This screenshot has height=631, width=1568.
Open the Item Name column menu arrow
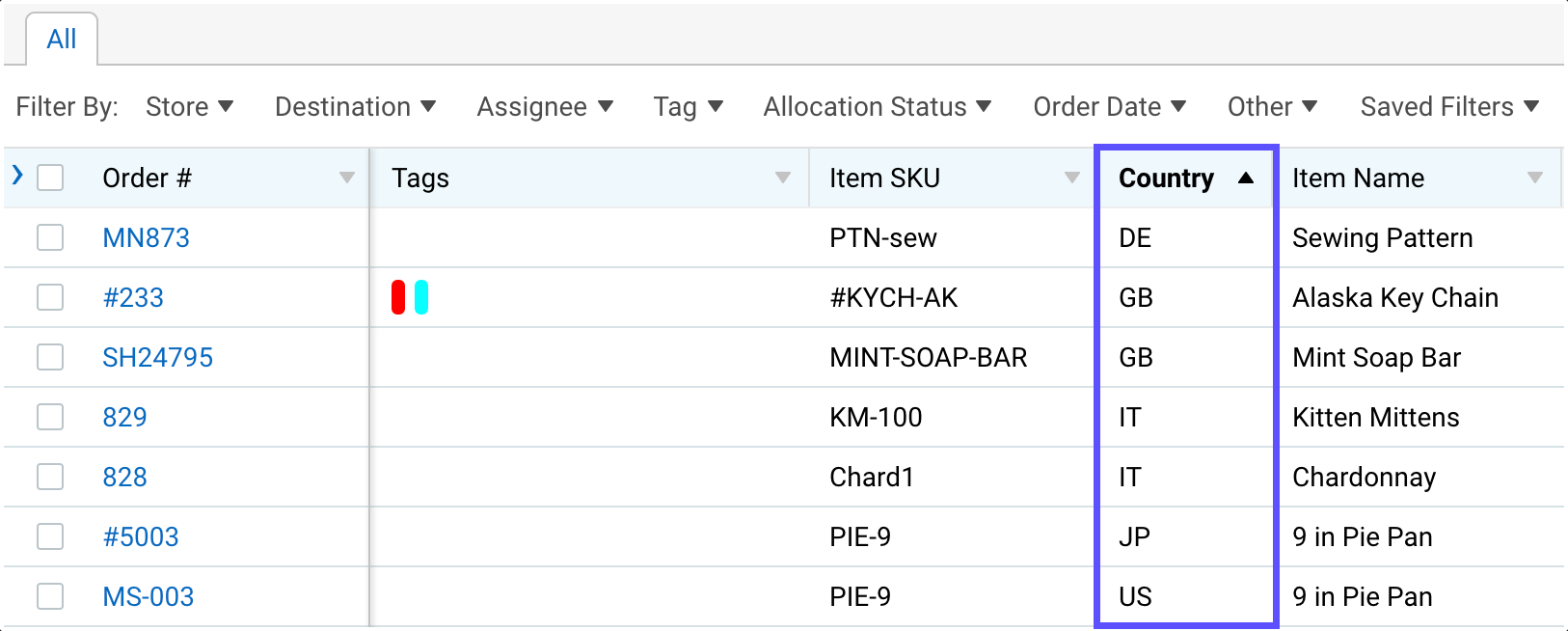pyautogui.click(x=1534, y=178)
